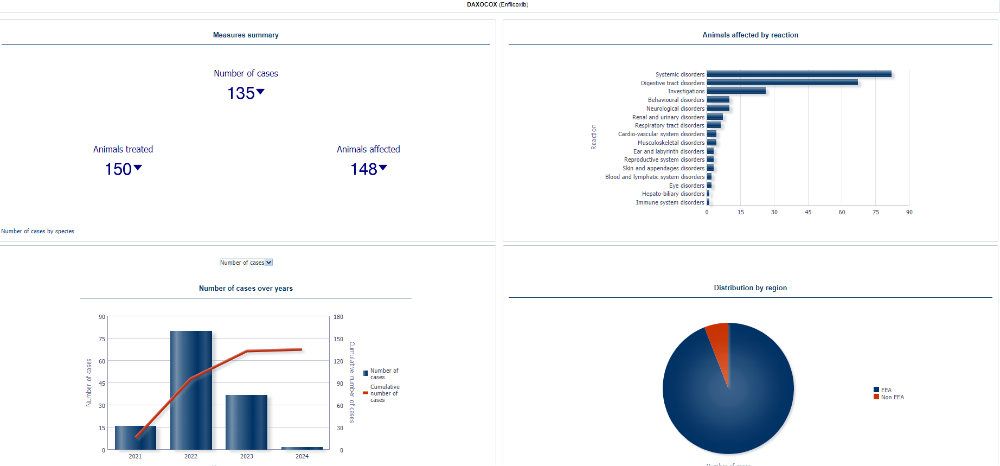
Task: Click the 2021 bar in cases chart
Action: tap(135, 438)
